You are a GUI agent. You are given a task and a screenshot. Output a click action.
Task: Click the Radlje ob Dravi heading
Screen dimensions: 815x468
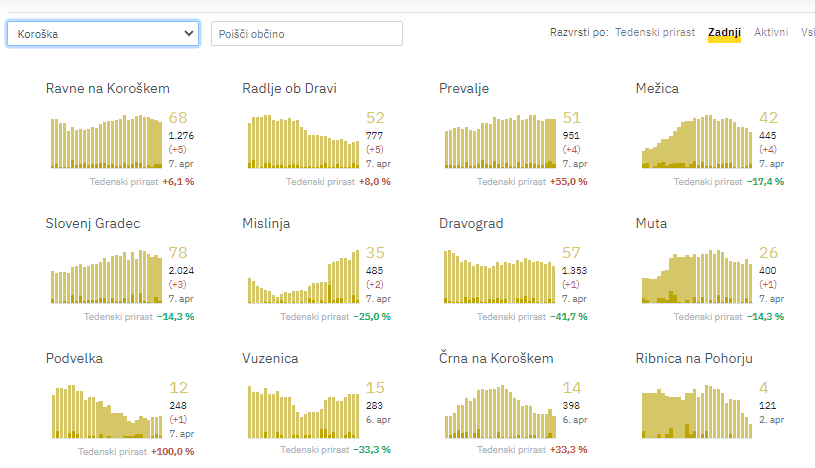[x=289, y=88]
